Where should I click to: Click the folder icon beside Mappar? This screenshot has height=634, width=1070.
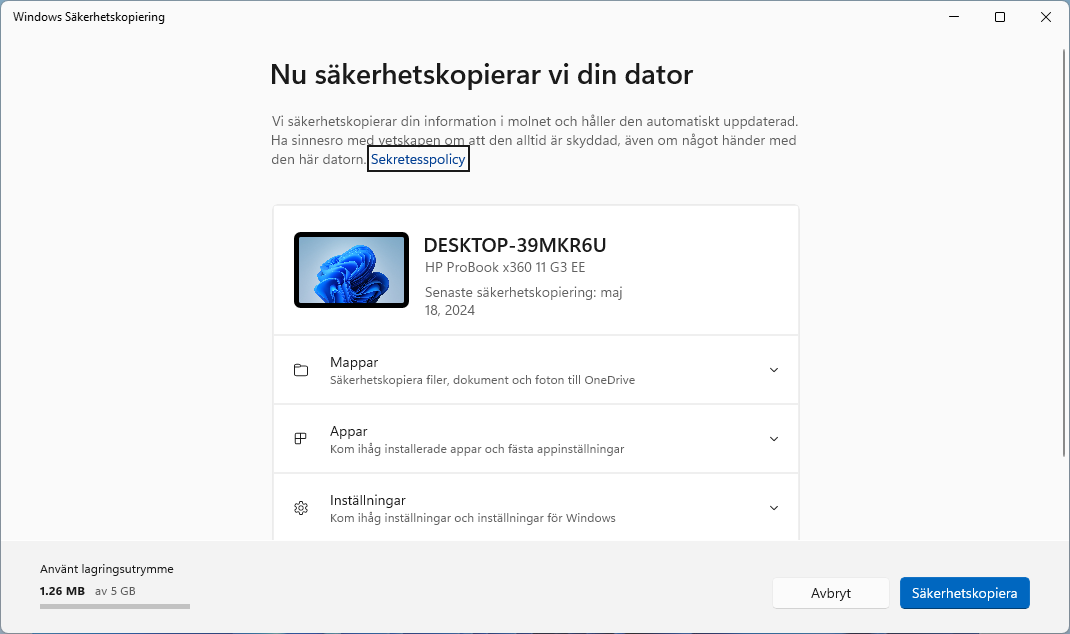pos(301,369)
